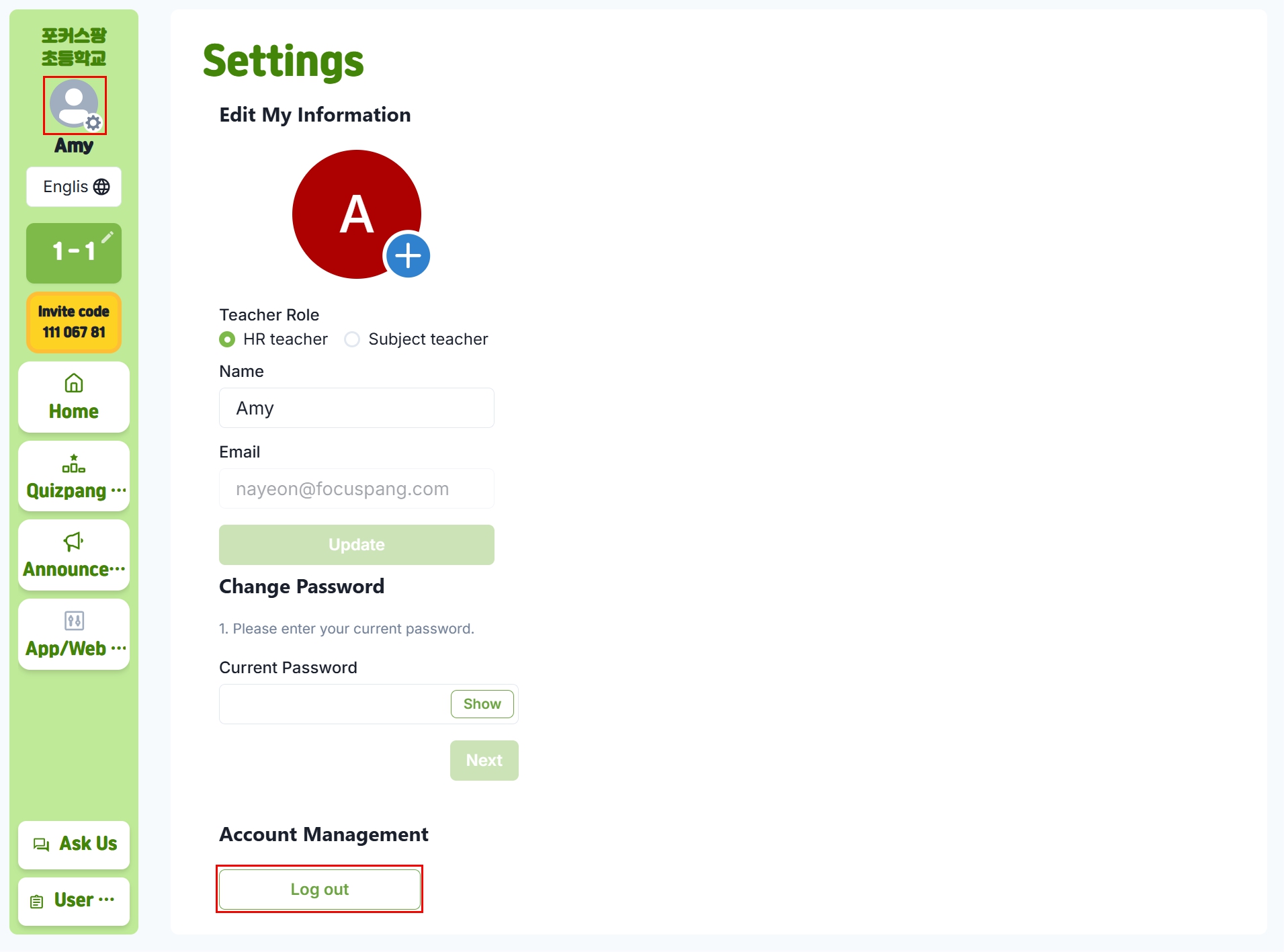Screen dimensions: 1284x952
Task: Click the blue plus icon on profile picture
Action: click(x=408, y=256)
